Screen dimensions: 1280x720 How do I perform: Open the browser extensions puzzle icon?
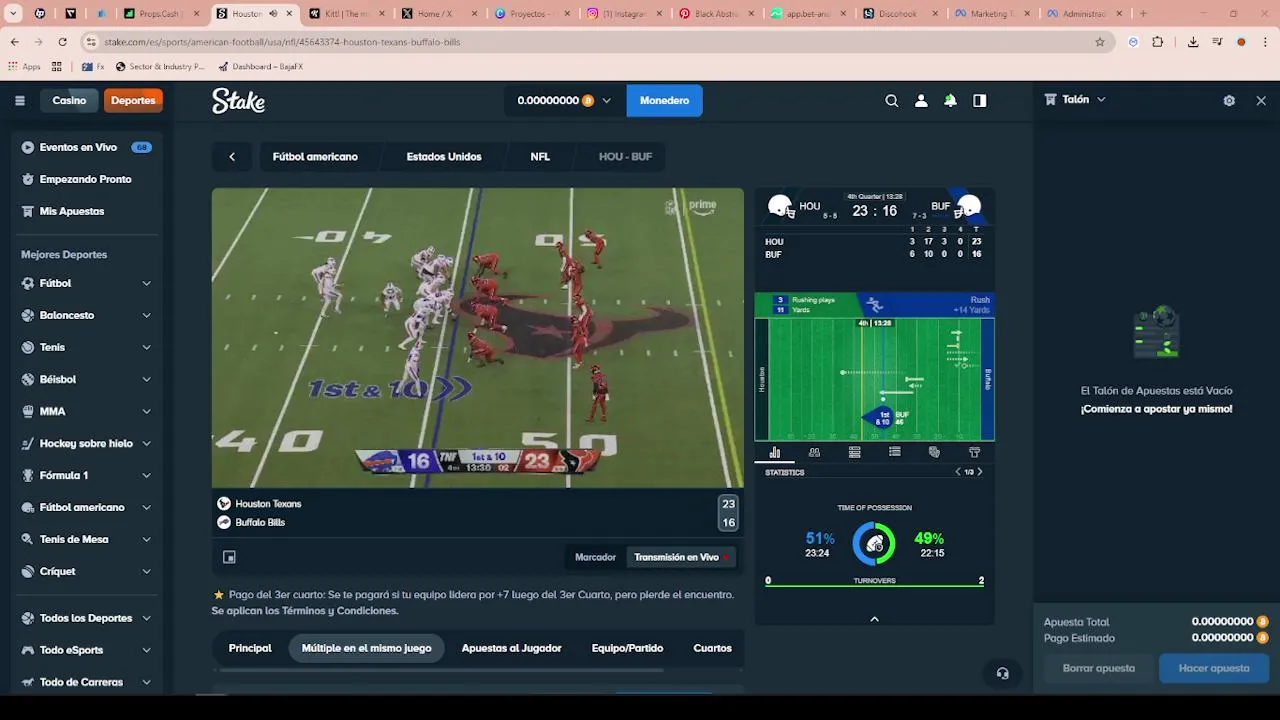(x=1158, y=42)
